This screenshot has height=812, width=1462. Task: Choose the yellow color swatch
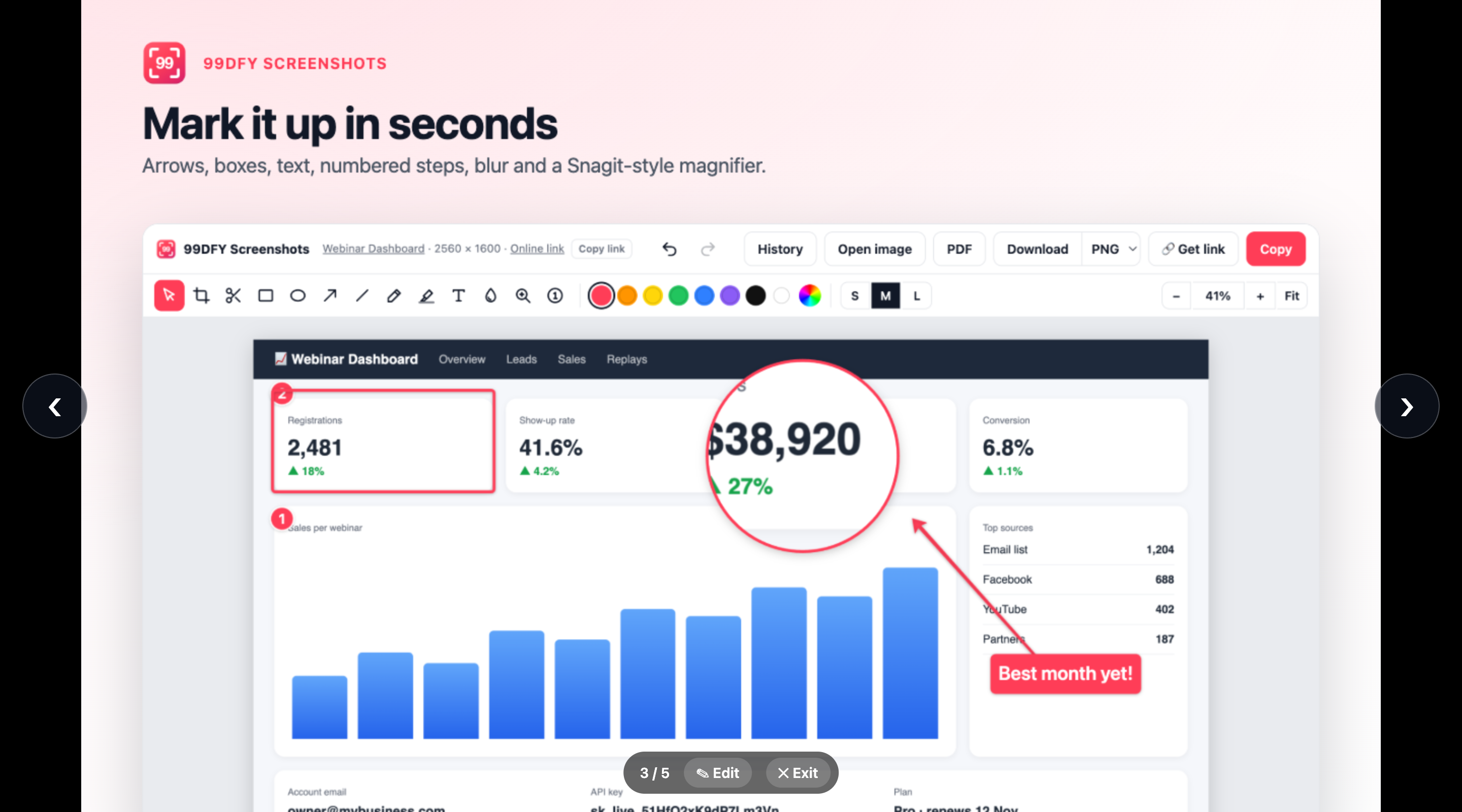[x=653, y=296]
